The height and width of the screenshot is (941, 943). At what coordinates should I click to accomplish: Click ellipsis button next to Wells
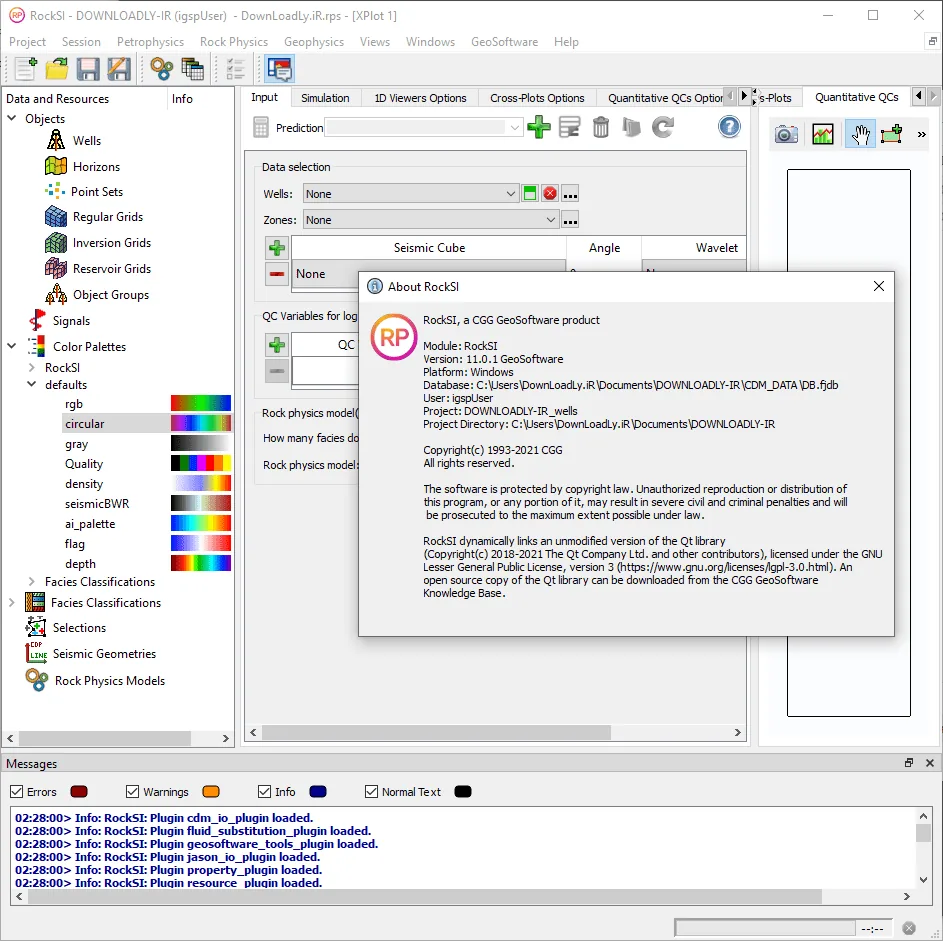570,194
